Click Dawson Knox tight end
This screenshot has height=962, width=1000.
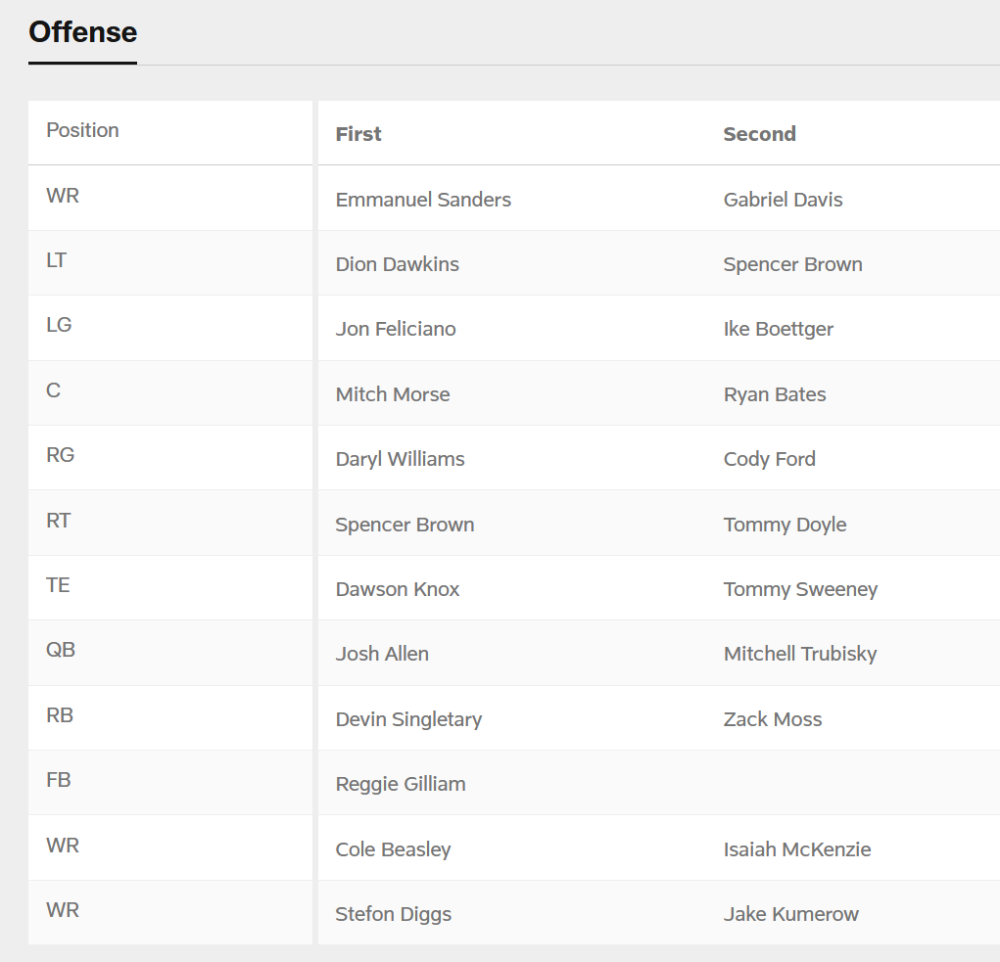(x=397, y=589)
